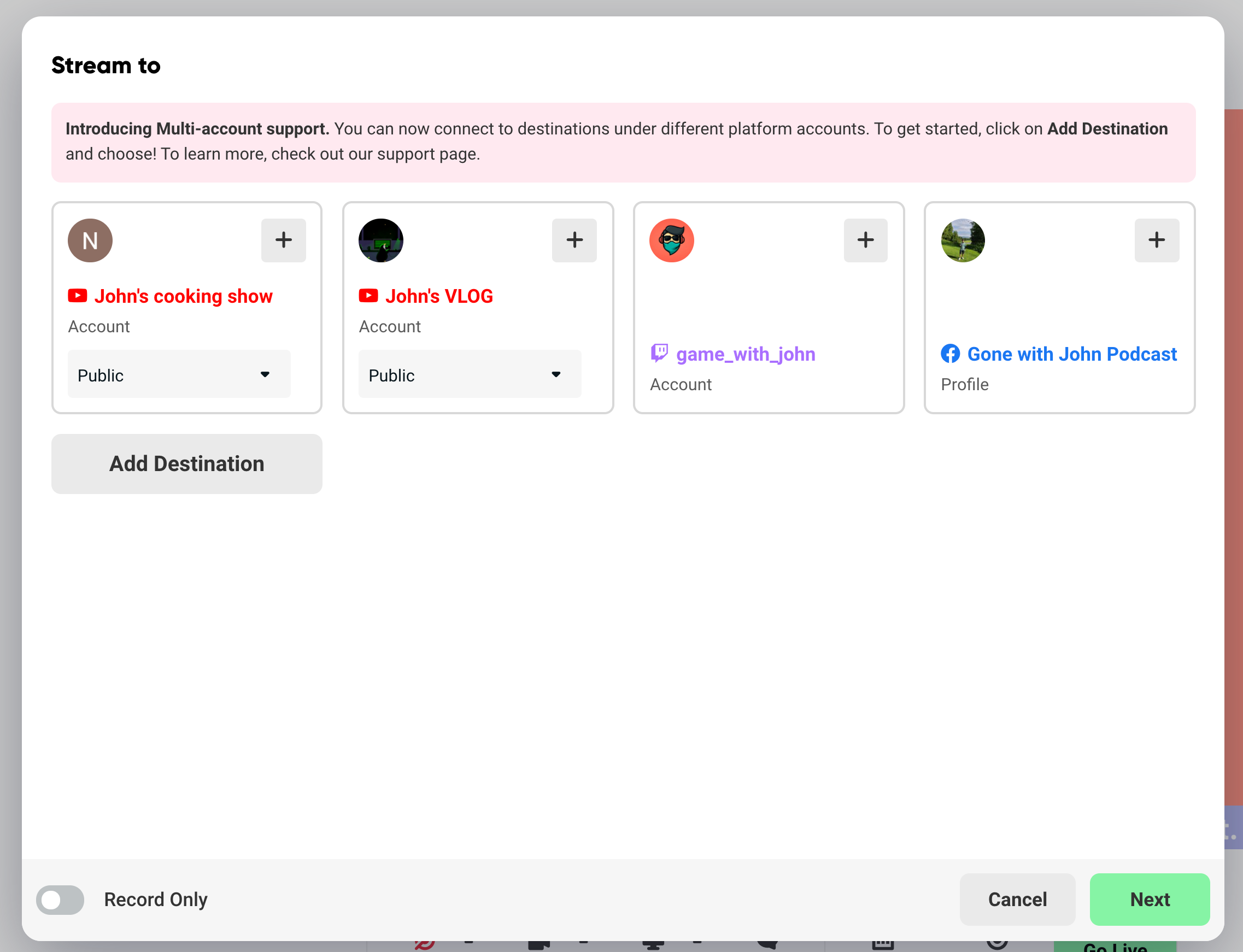Screen dimensions: 1243x952
Task: Click the Profile label under Podcast
Action: 965,384
